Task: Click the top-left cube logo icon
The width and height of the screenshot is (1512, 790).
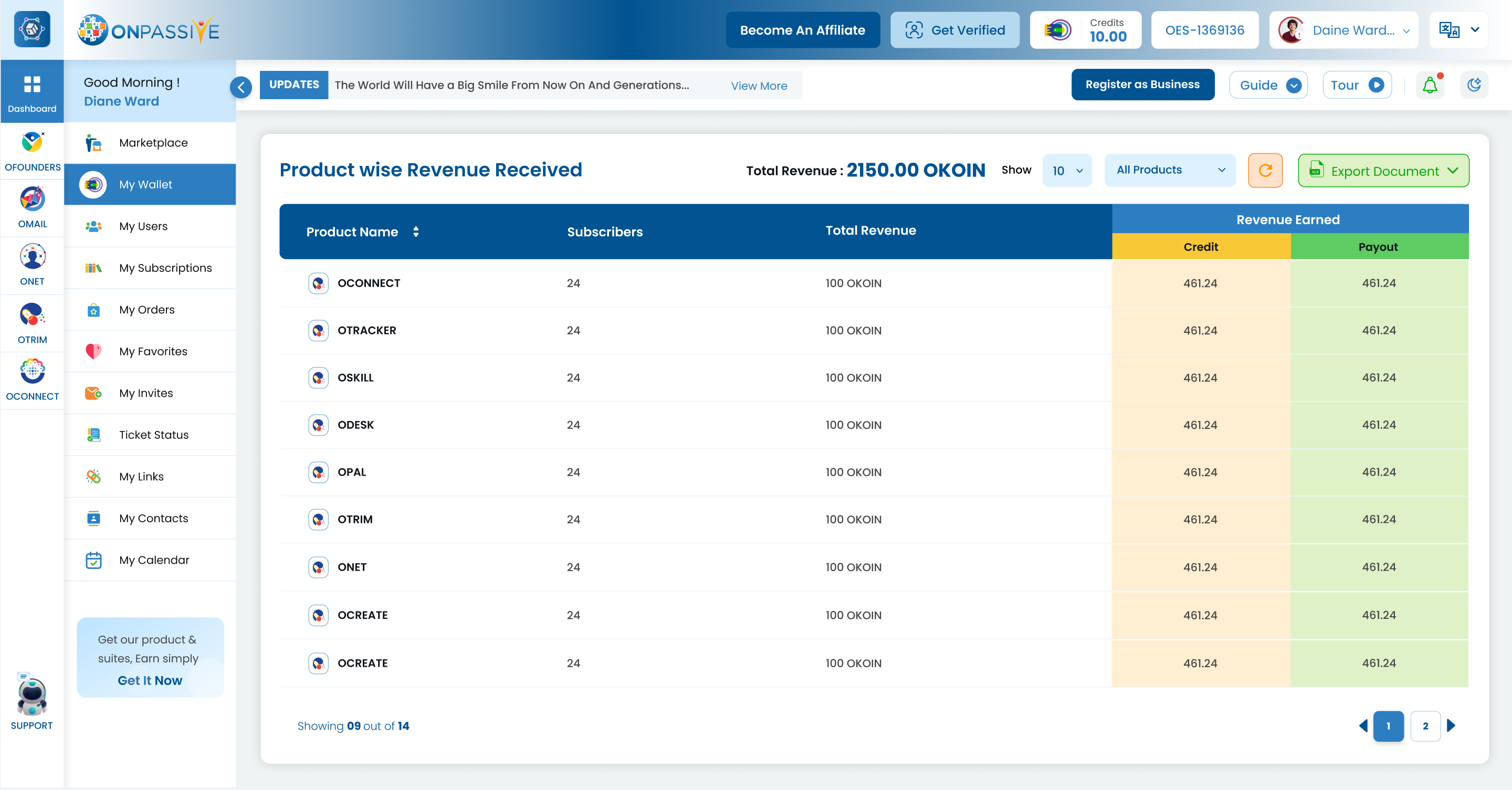Action: point(31,29)
